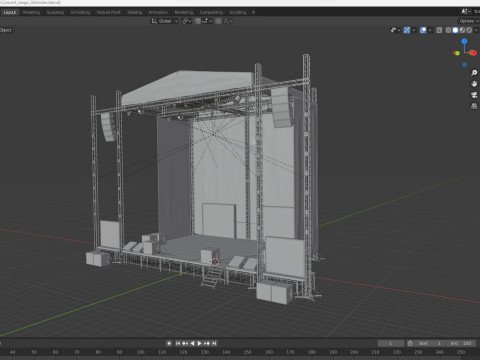This screenshot has width=480, height=360.
Task: Click the red X axis gizmo handle
Action: point(473,53)
